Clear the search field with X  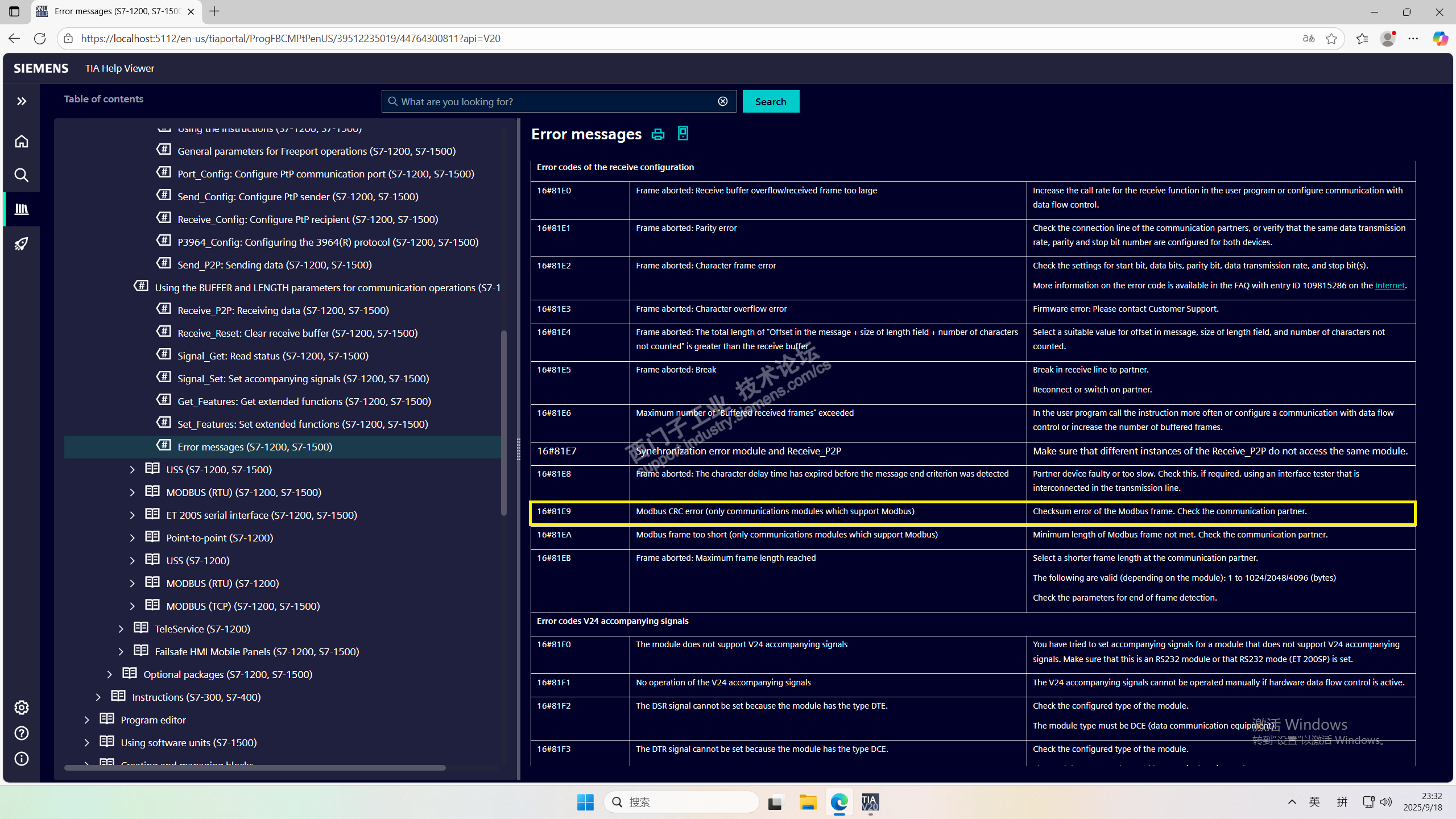pos(722,101)
